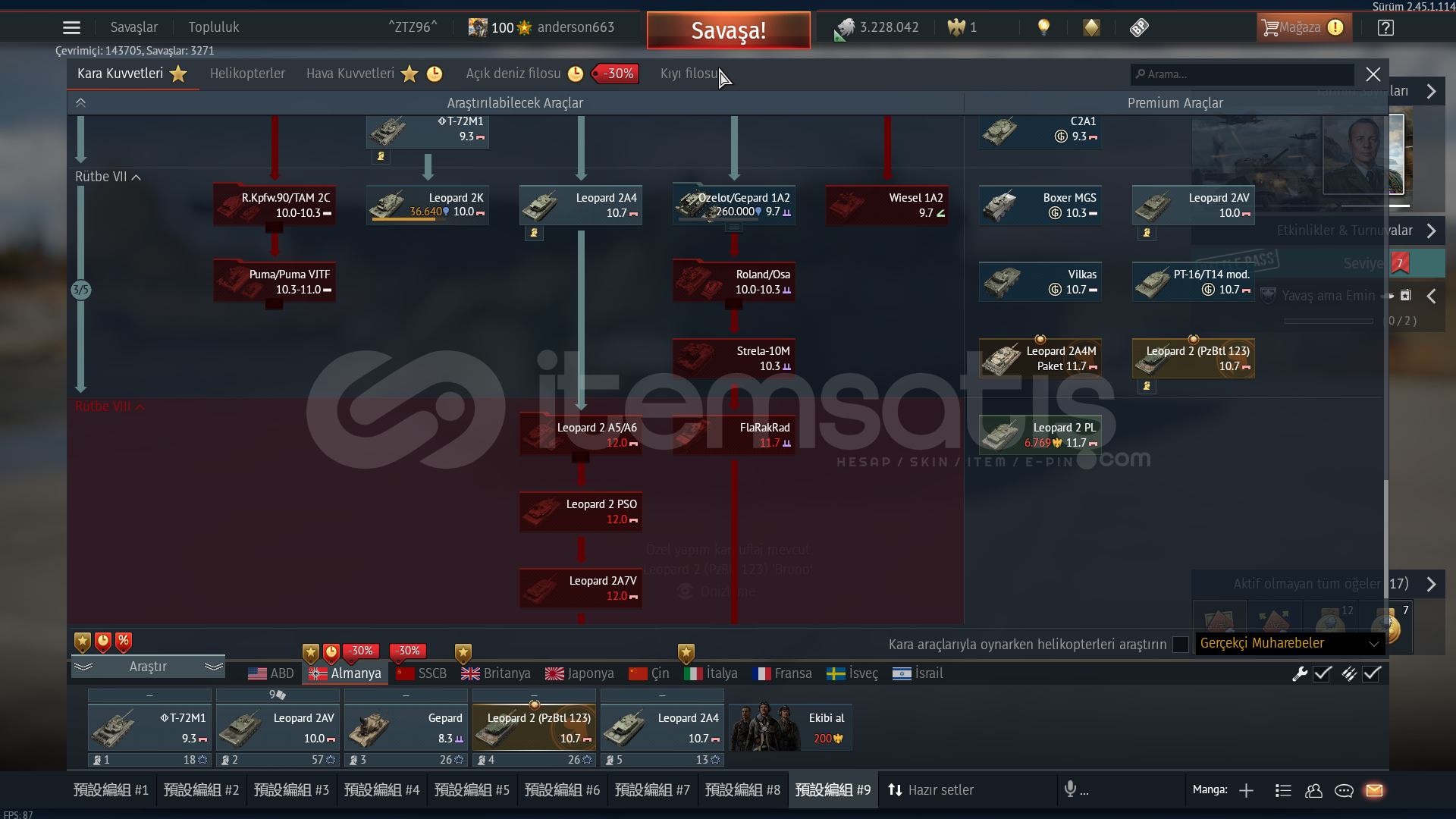The height and width of the screenshot is (819, 1456).
Task: Open the help question mark icon
Action: [x=1385, y=28]
